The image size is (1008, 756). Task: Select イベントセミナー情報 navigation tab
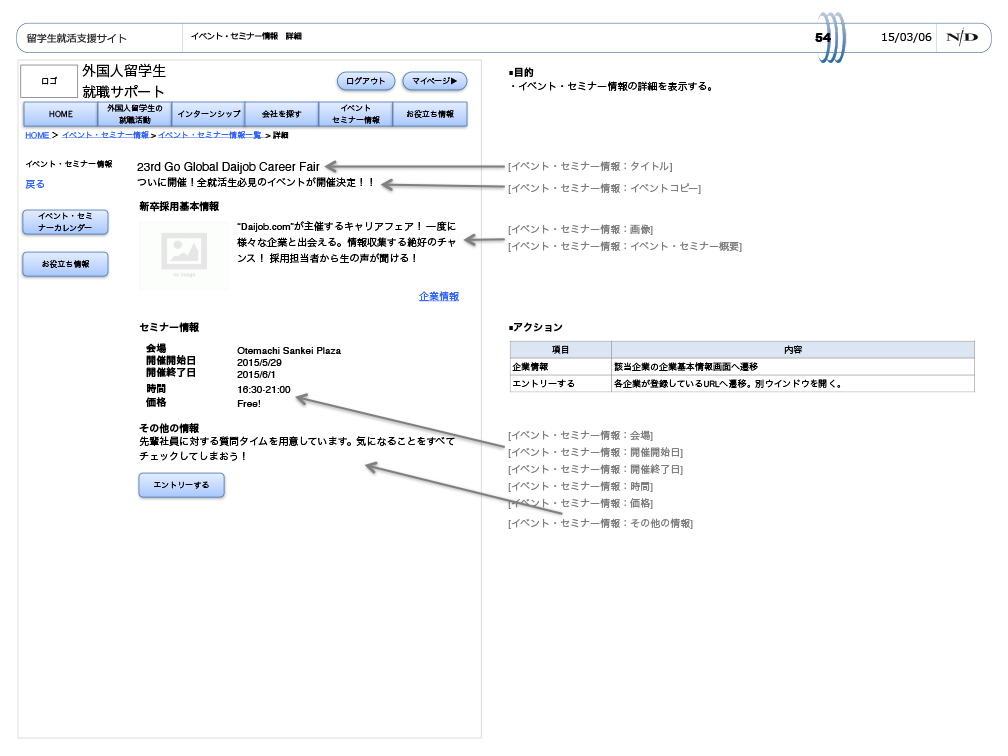[x=355, y=114]
